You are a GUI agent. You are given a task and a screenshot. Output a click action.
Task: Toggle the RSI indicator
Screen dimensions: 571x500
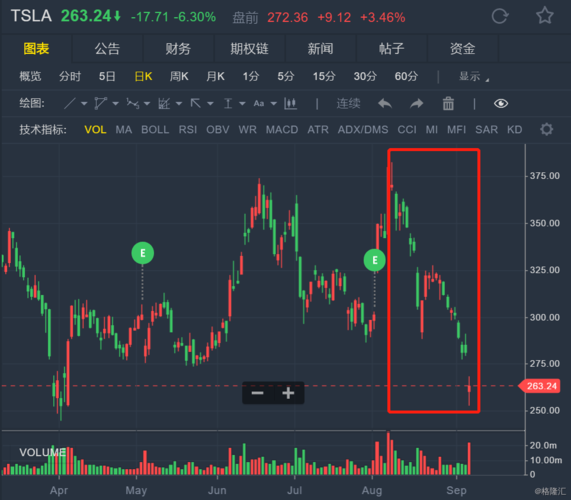[188, 130]
